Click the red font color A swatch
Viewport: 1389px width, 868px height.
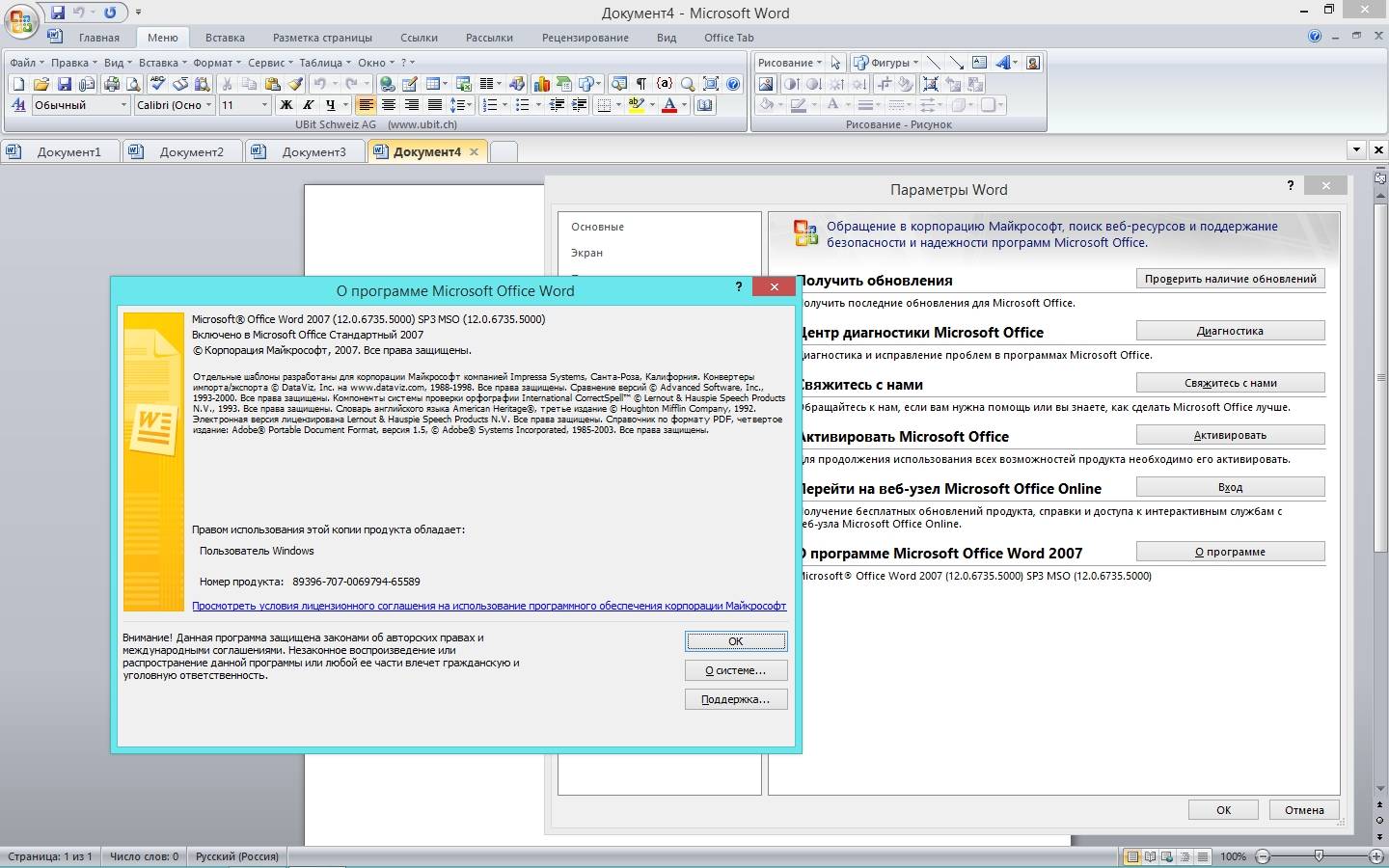coord(669,105)
